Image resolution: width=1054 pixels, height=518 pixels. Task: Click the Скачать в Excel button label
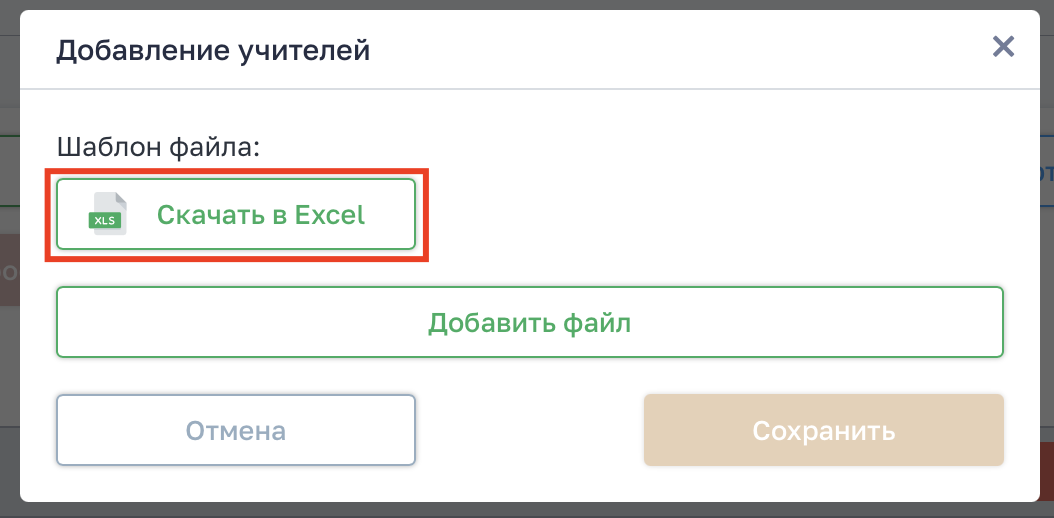click(x=261, y=214)
